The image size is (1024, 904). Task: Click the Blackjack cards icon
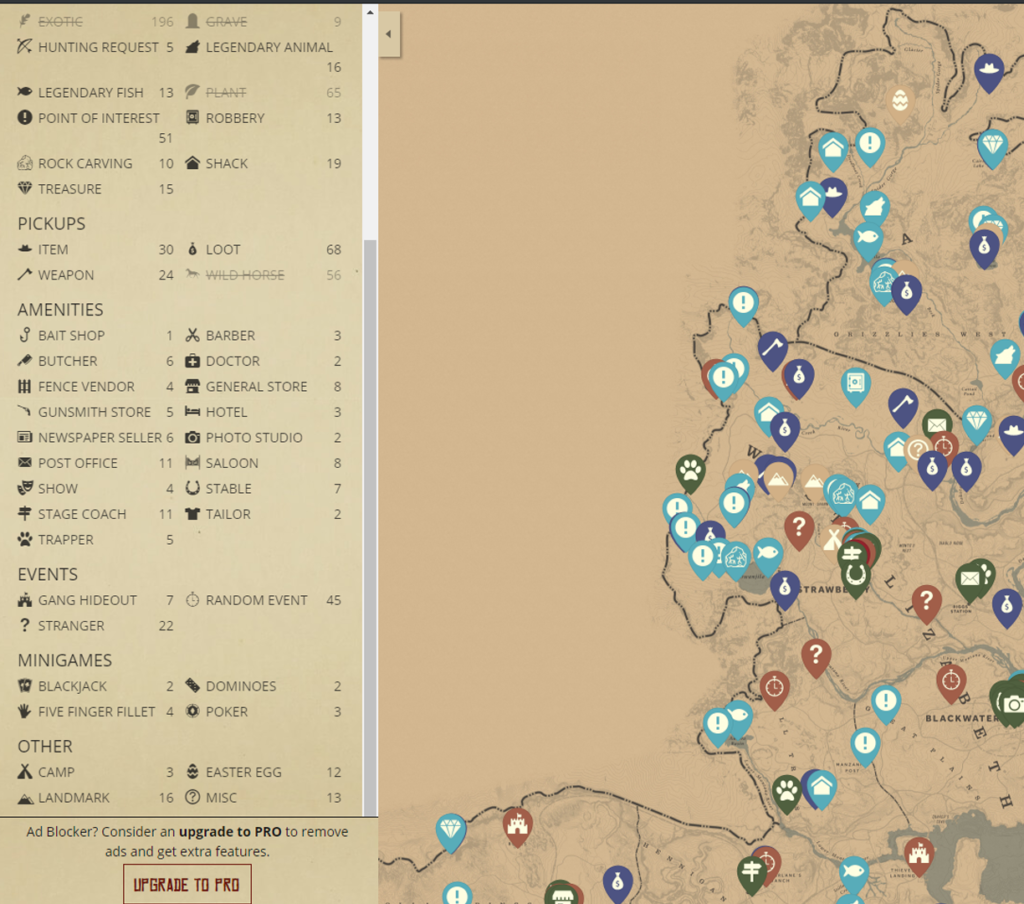[25, 686]
